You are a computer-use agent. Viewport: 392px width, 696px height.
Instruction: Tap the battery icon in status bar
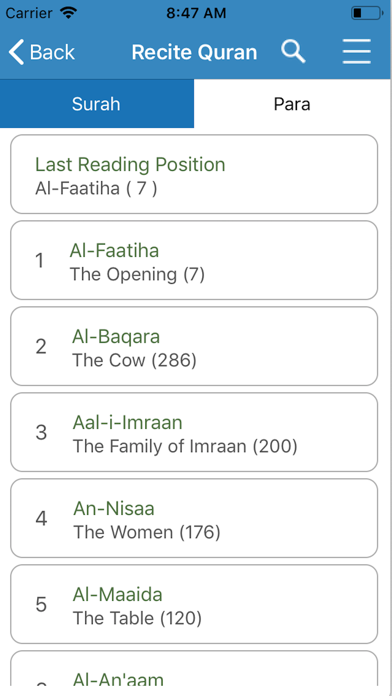click(368, 13)
